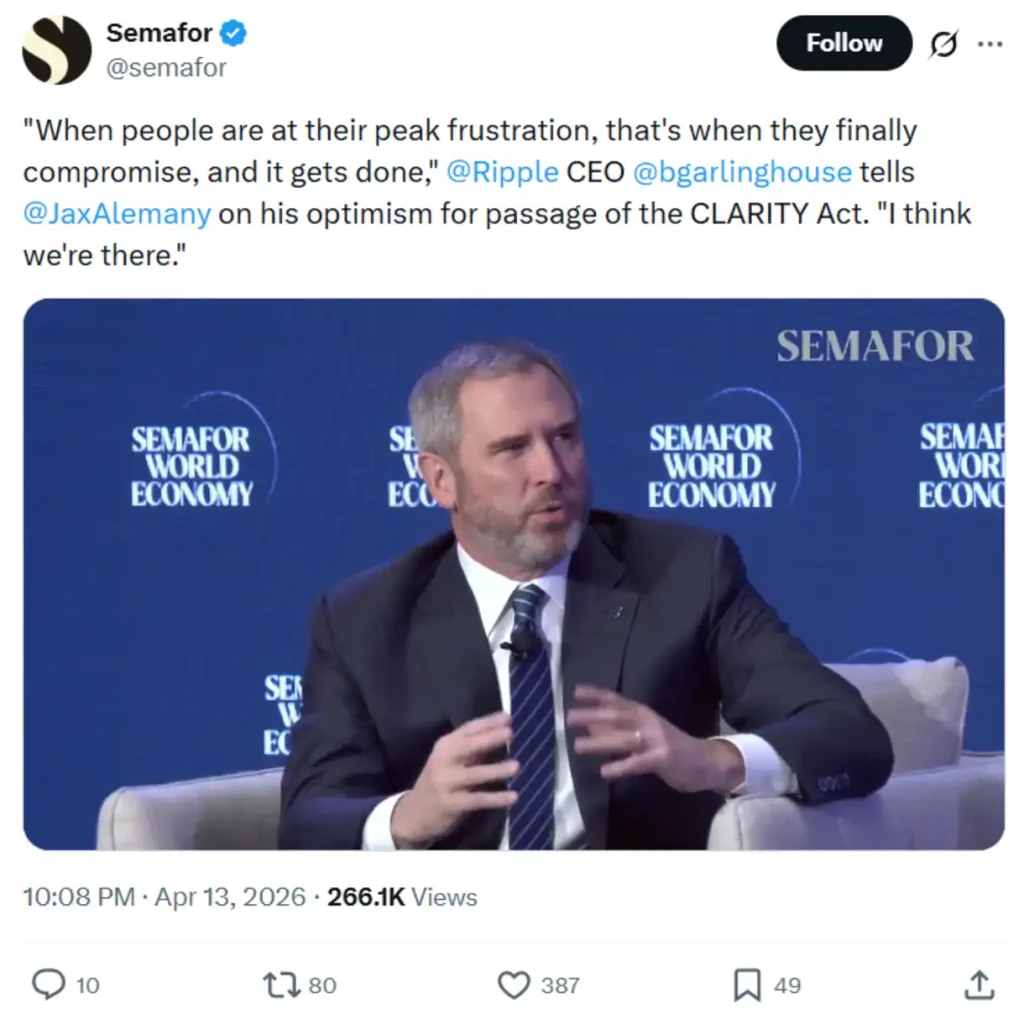Viewport: 1024px width, 1014px height.
Task: Expand the reply count details
Action: [x=88, y=985]
